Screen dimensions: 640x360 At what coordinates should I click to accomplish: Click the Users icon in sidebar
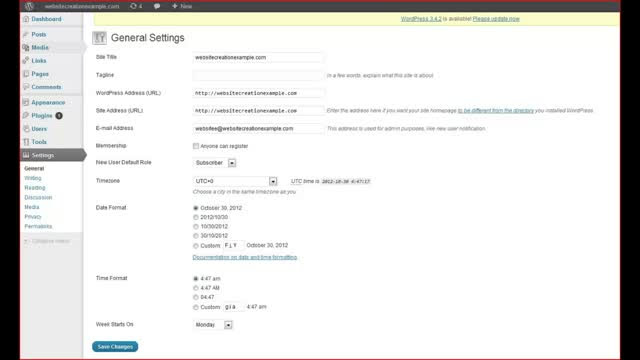click(x=26, y=129)
